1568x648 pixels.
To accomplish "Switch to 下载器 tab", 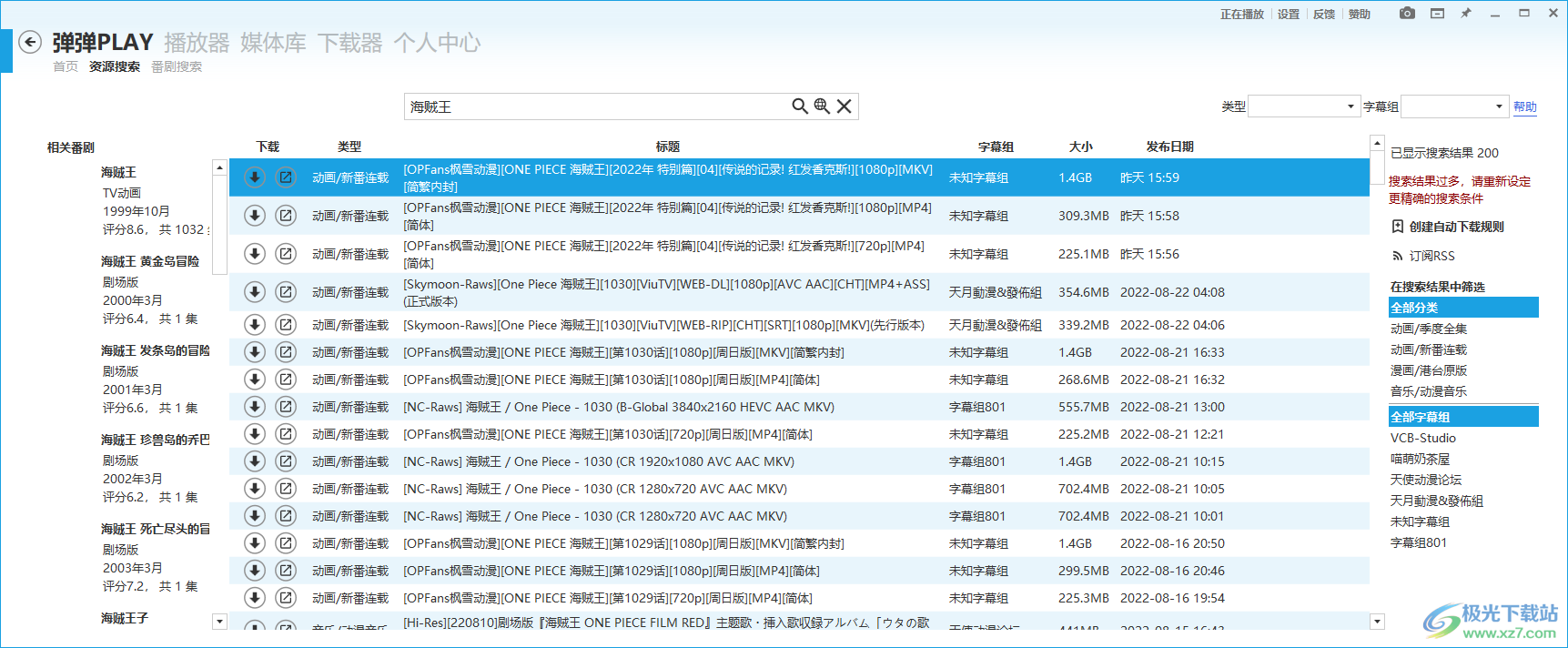I will [x=349, y=43].
